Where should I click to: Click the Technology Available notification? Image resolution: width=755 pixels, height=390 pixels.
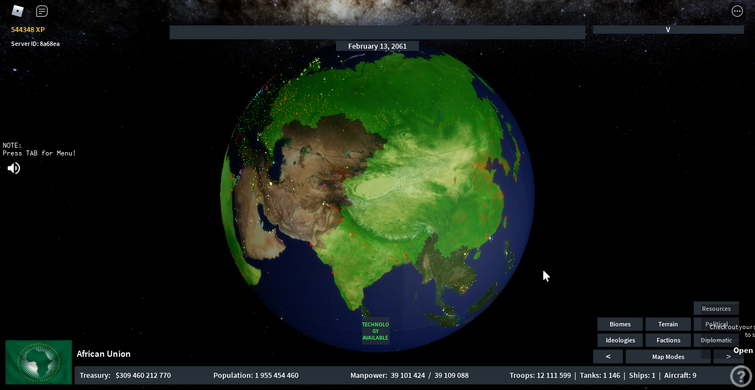pyautogui.click(x=375, y=331)
